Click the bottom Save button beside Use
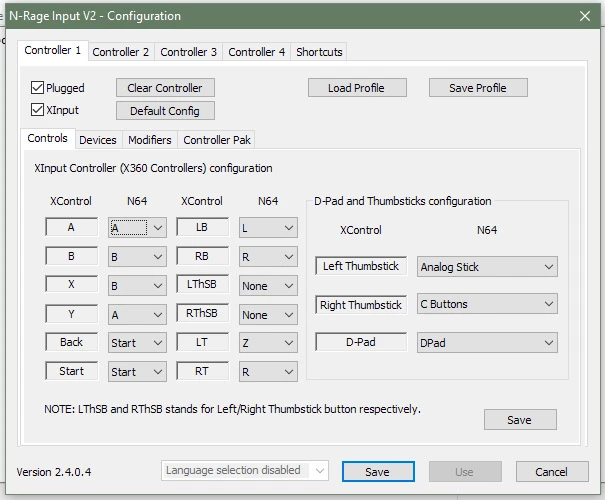 coord(378,471)
